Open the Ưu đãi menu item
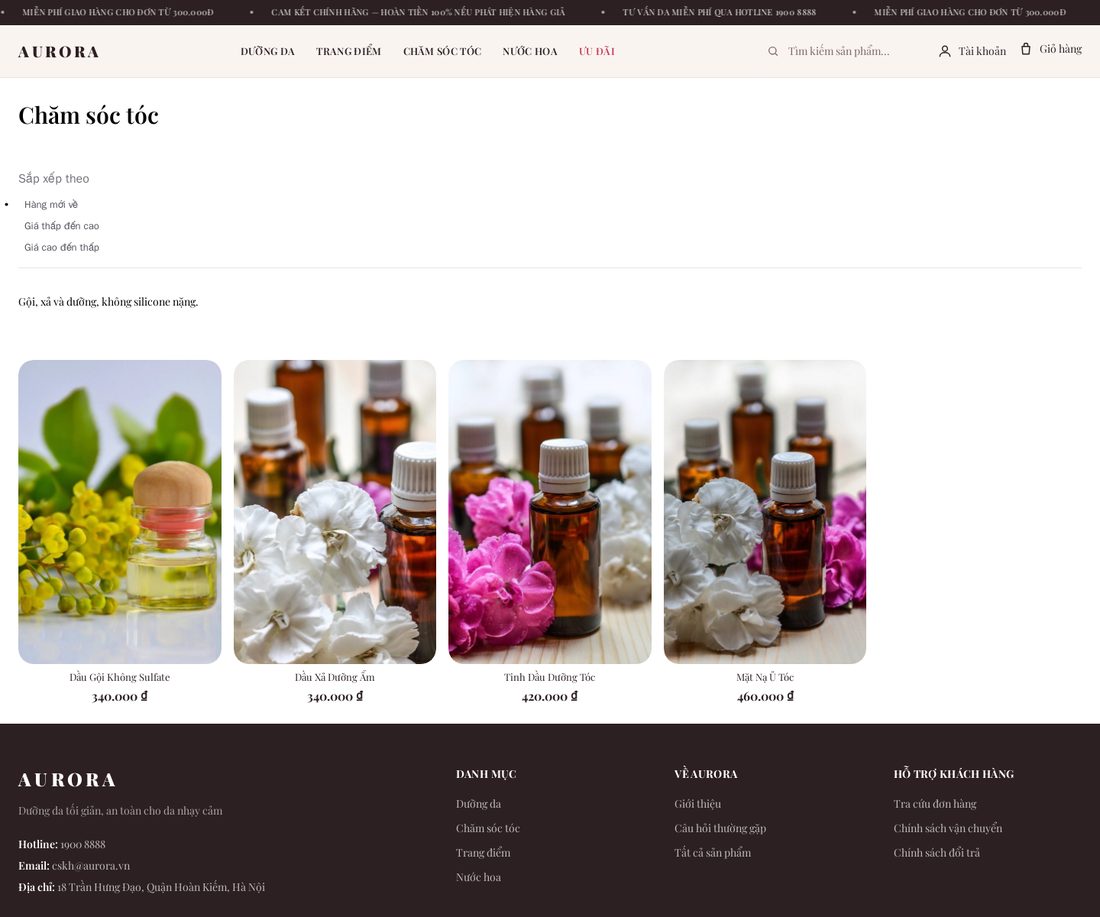Viewport: 1100px width, 917px height. [x=596, y=51]
